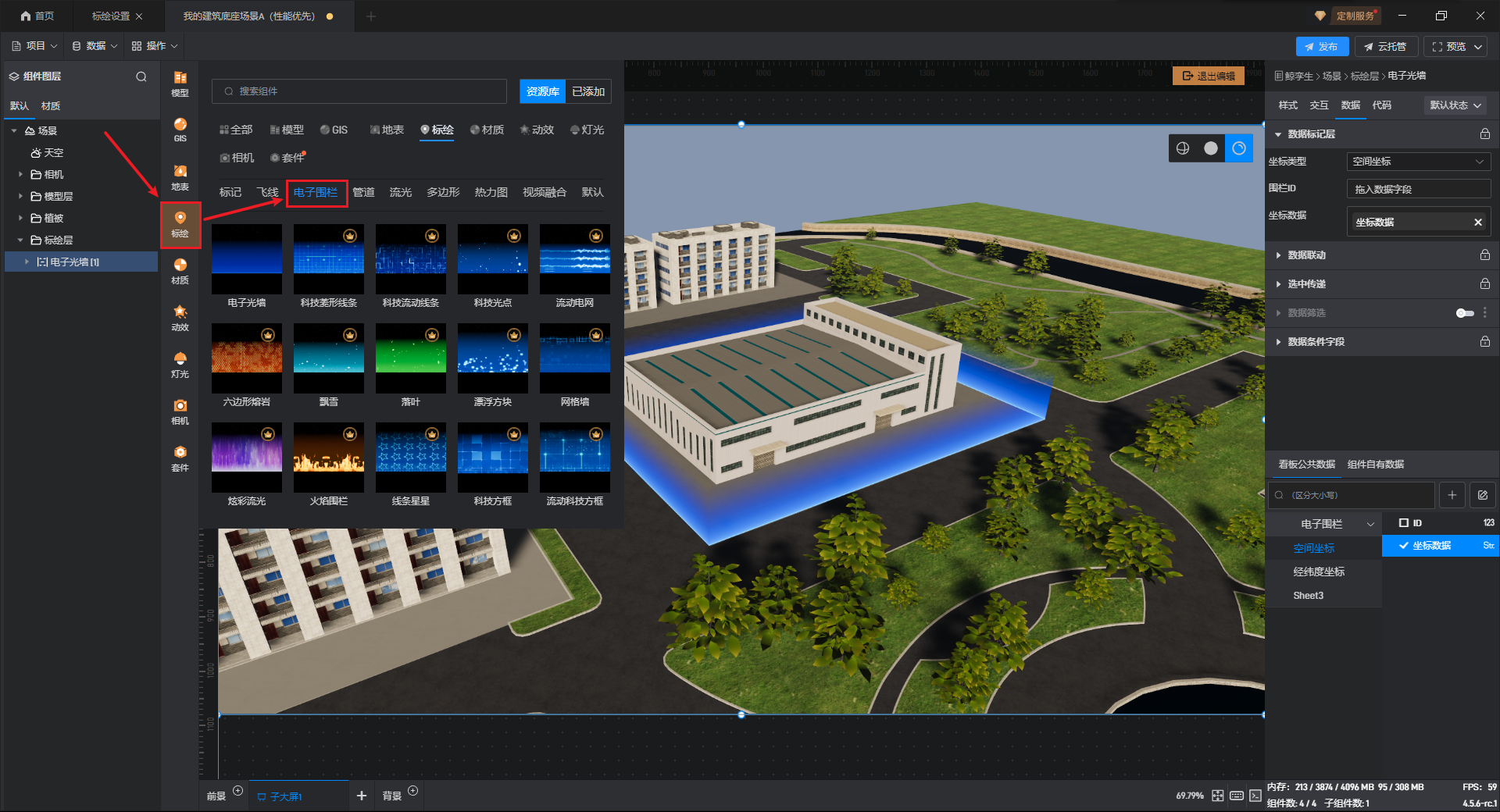This screenshot has height=812, width=1500.
Task: Select the GIS icon in the sidebar
Action: tap(180, 130)
